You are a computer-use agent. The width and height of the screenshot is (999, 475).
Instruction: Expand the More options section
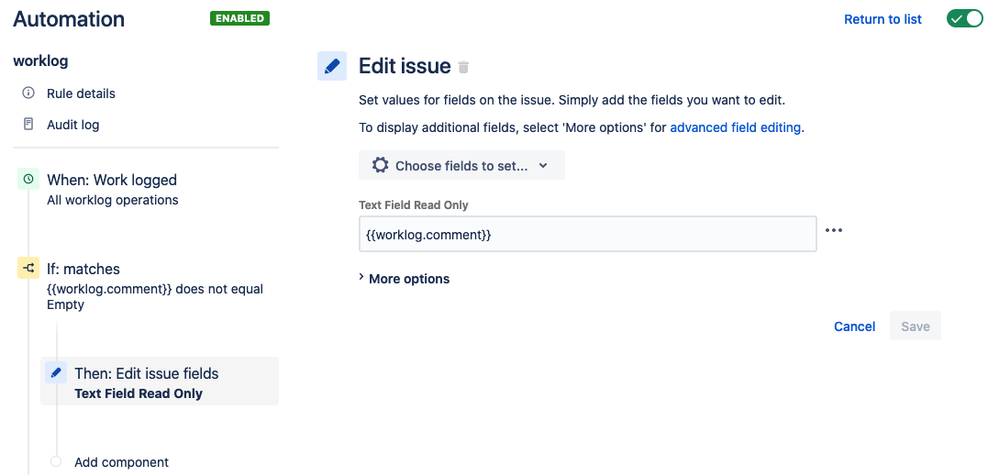coord(404,278)
